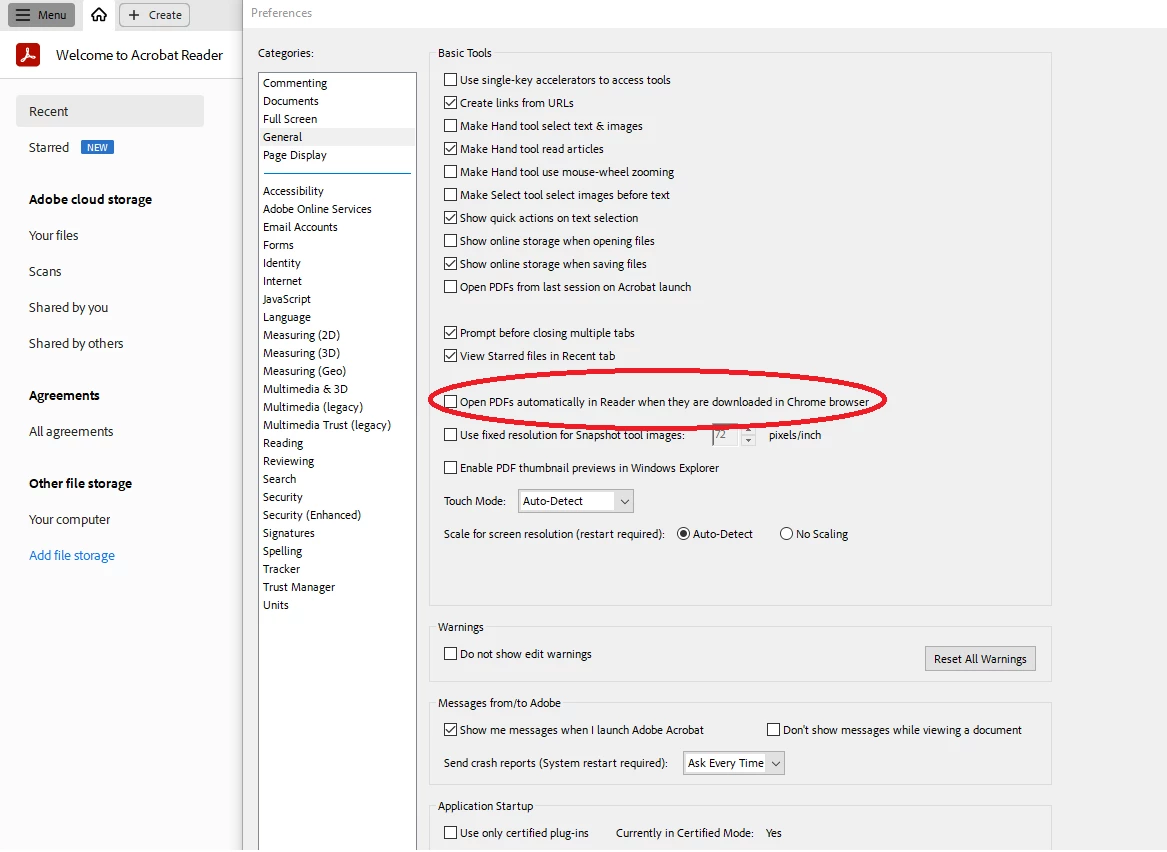Open Your computer storage

point(70,519)
